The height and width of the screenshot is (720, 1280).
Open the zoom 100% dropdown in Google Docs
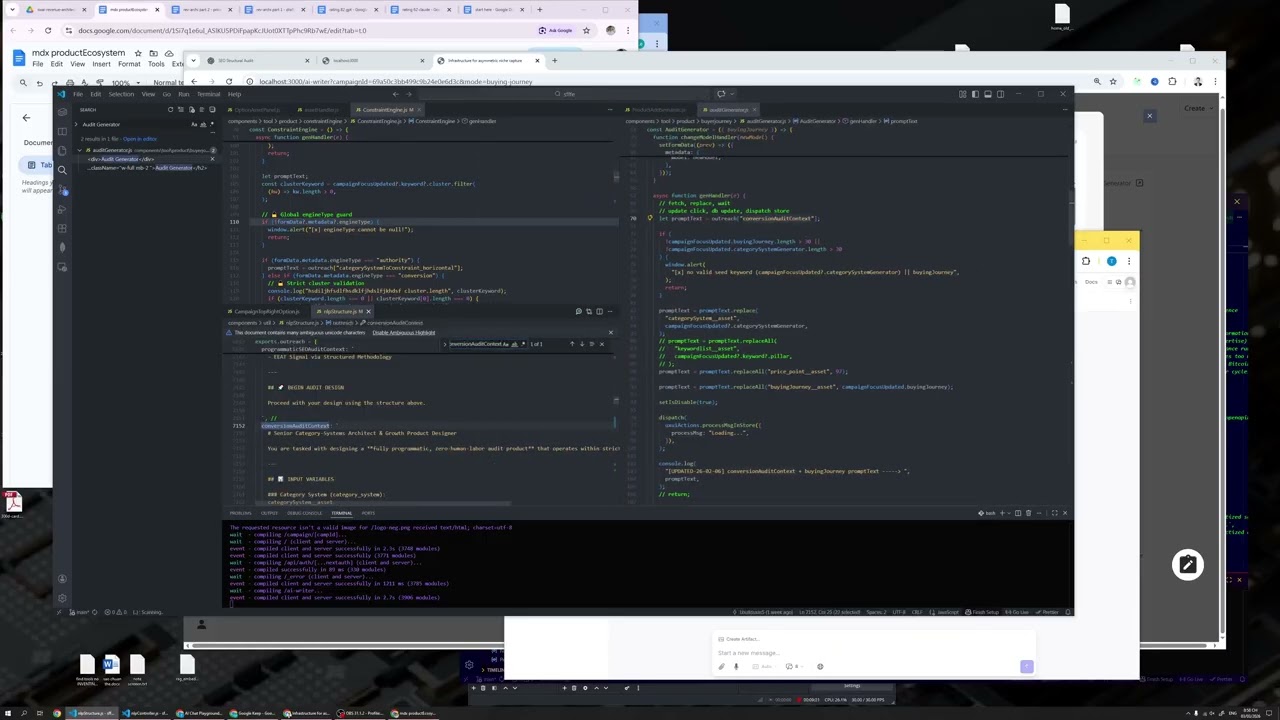pyautogui.click(x=124, y=83)
